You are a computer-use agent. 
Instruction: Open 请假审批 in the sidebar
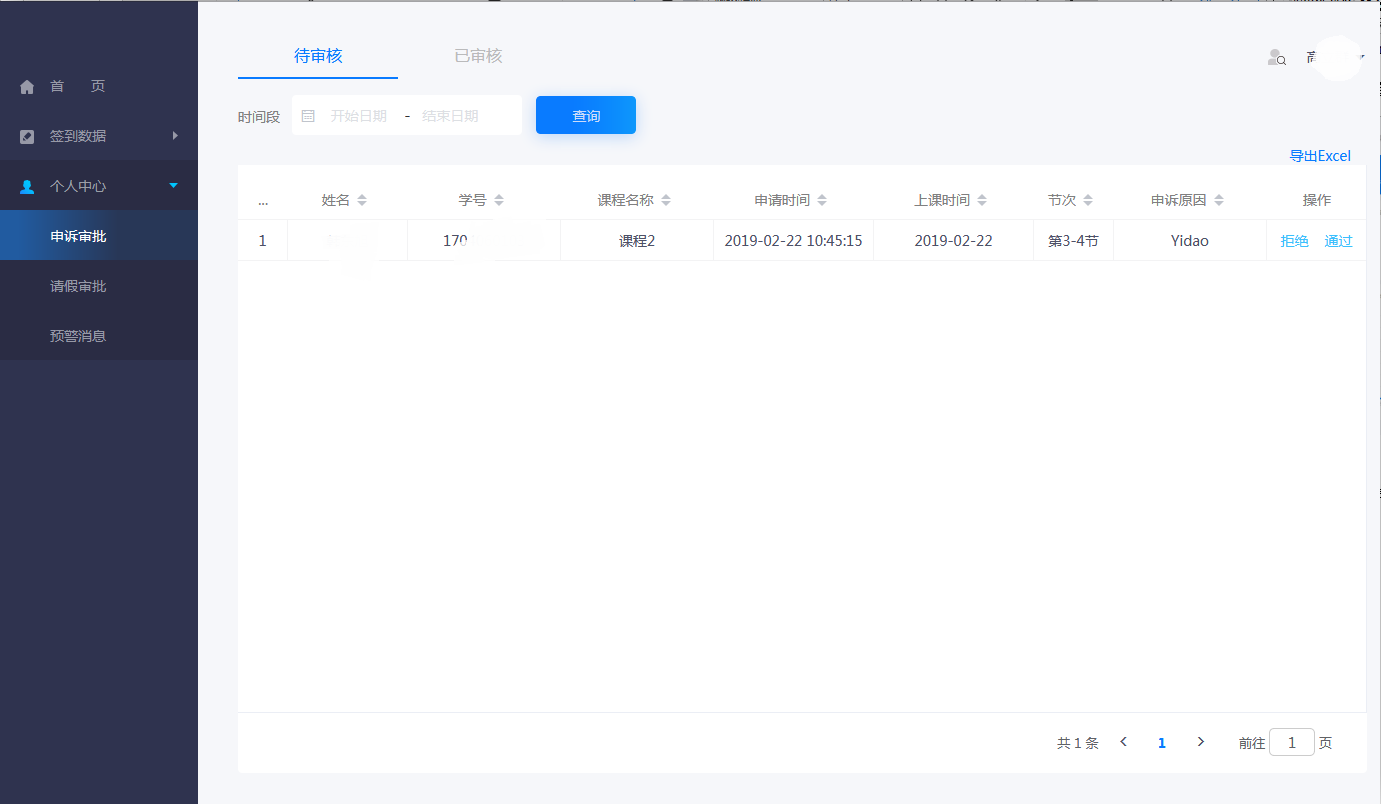78,286
